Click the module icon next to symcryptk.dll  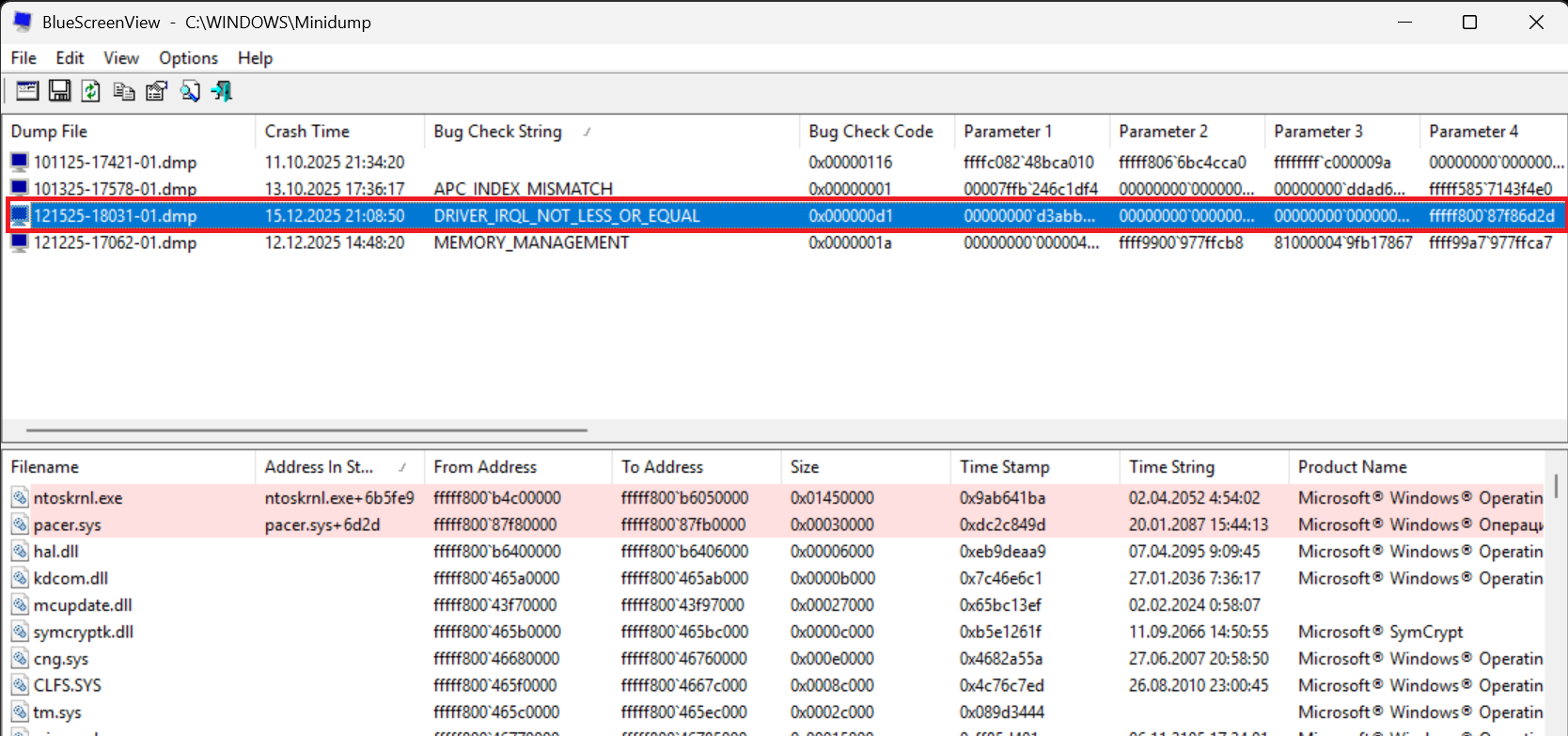point(20,632)
